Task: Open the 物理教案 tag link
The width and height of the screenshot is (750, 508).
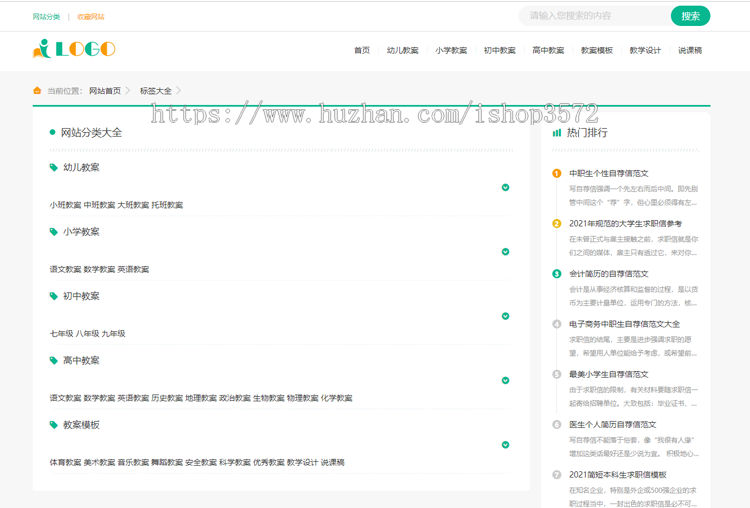Action: pos(303,398)
